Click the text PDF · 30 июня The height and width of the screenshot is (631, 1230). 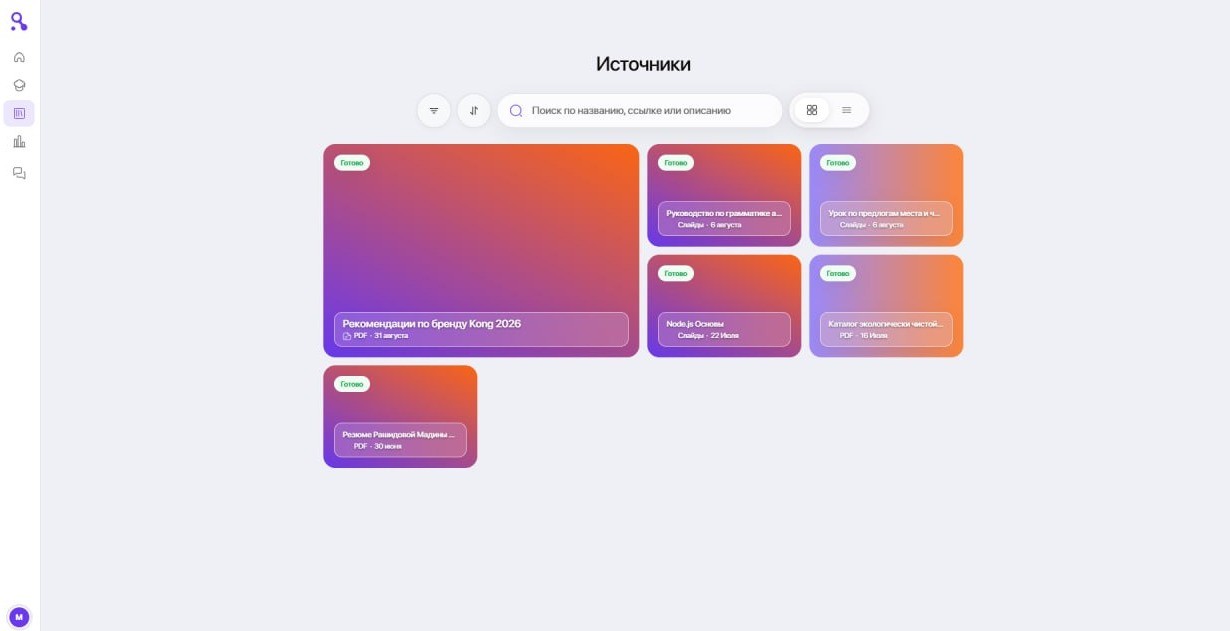pos(377,446)
